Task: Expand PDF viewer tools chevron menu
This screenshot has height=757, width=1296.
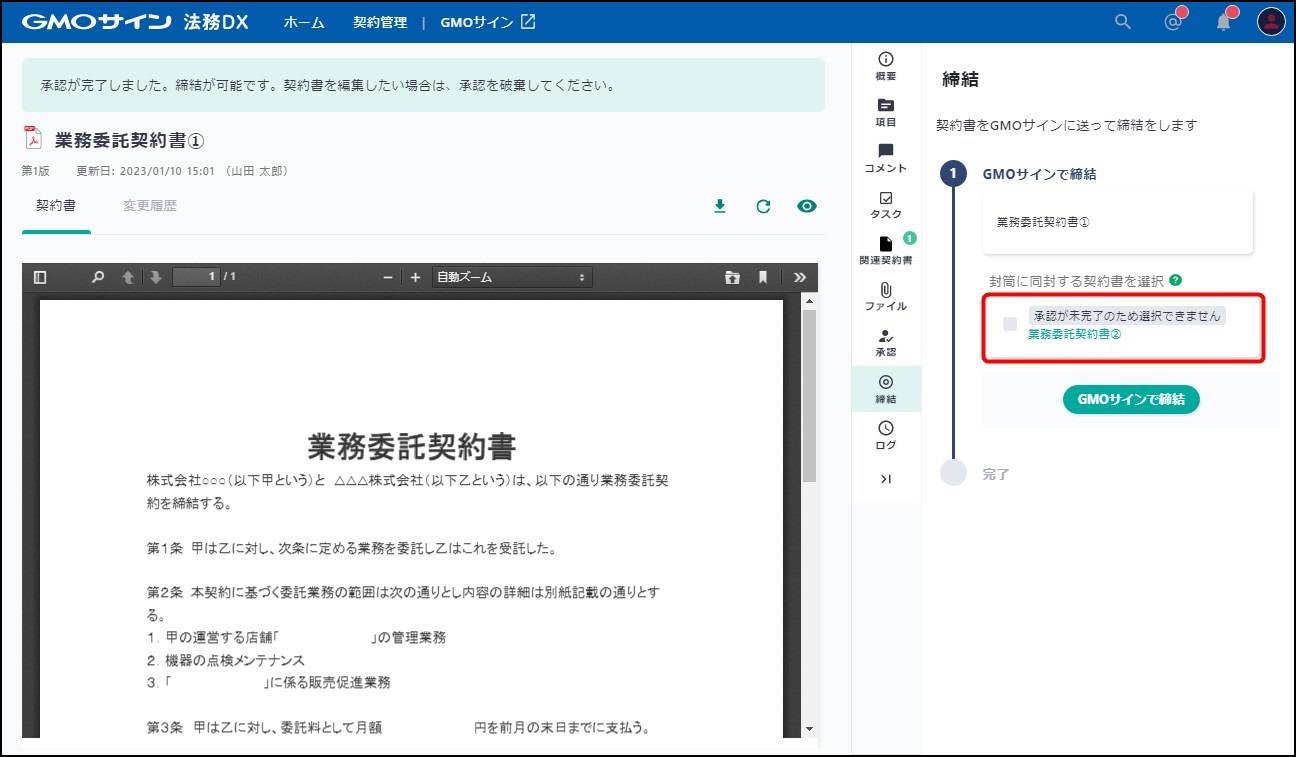Action: coord(799,277)
